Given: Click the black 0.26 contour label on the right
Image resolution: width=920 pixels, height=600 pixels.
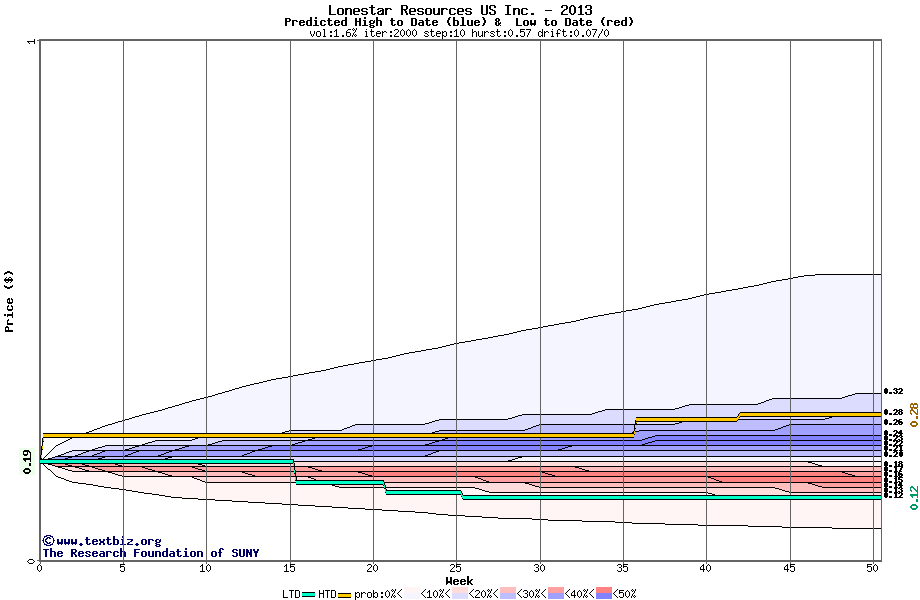Looking at the screenshot, I should pyautogui.click(x=894, y=422).
